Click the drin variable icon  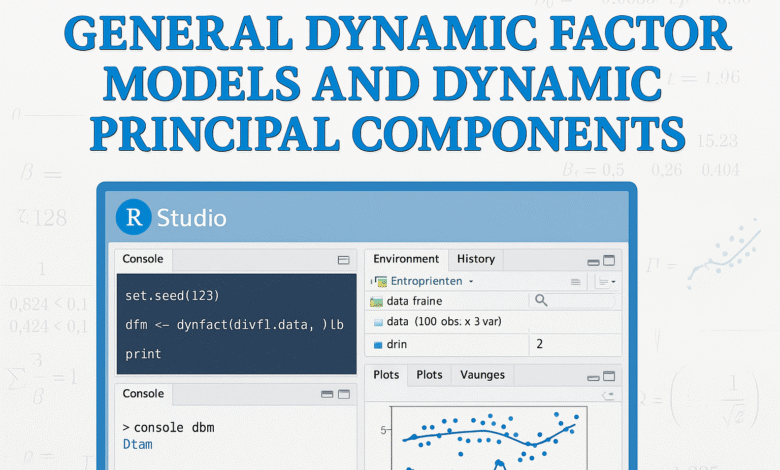click(x=378, y=345)
